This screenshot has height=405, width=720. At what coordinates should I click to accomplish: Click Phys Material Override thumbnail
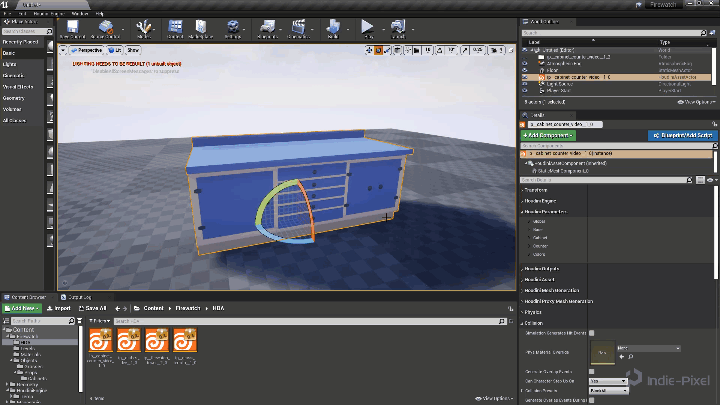tap(602, 352)
